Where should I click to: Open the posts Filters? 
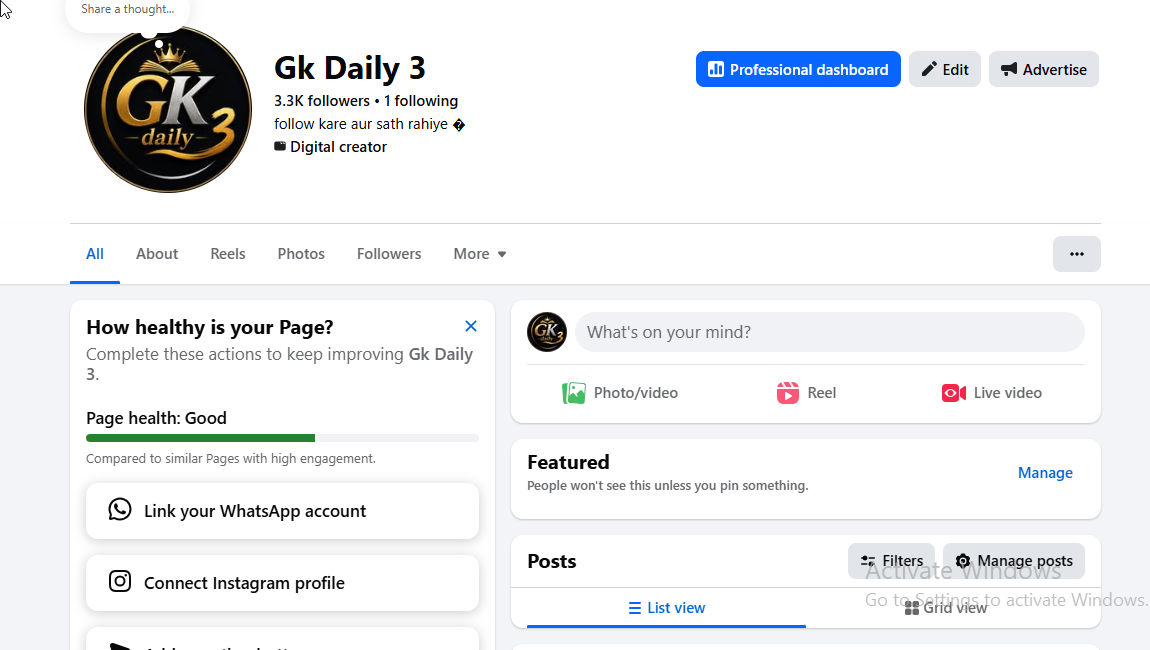[x=891, y=561]
